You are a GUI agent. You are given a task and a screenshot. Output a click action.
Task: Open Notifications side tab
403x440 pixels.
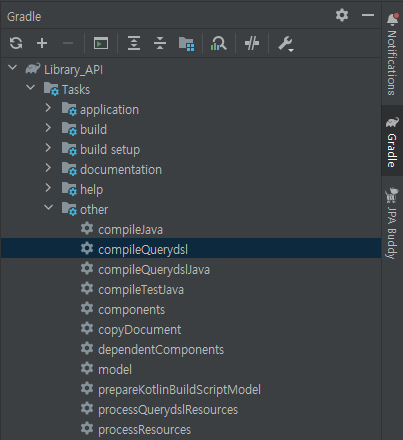[x=392, y=54]
